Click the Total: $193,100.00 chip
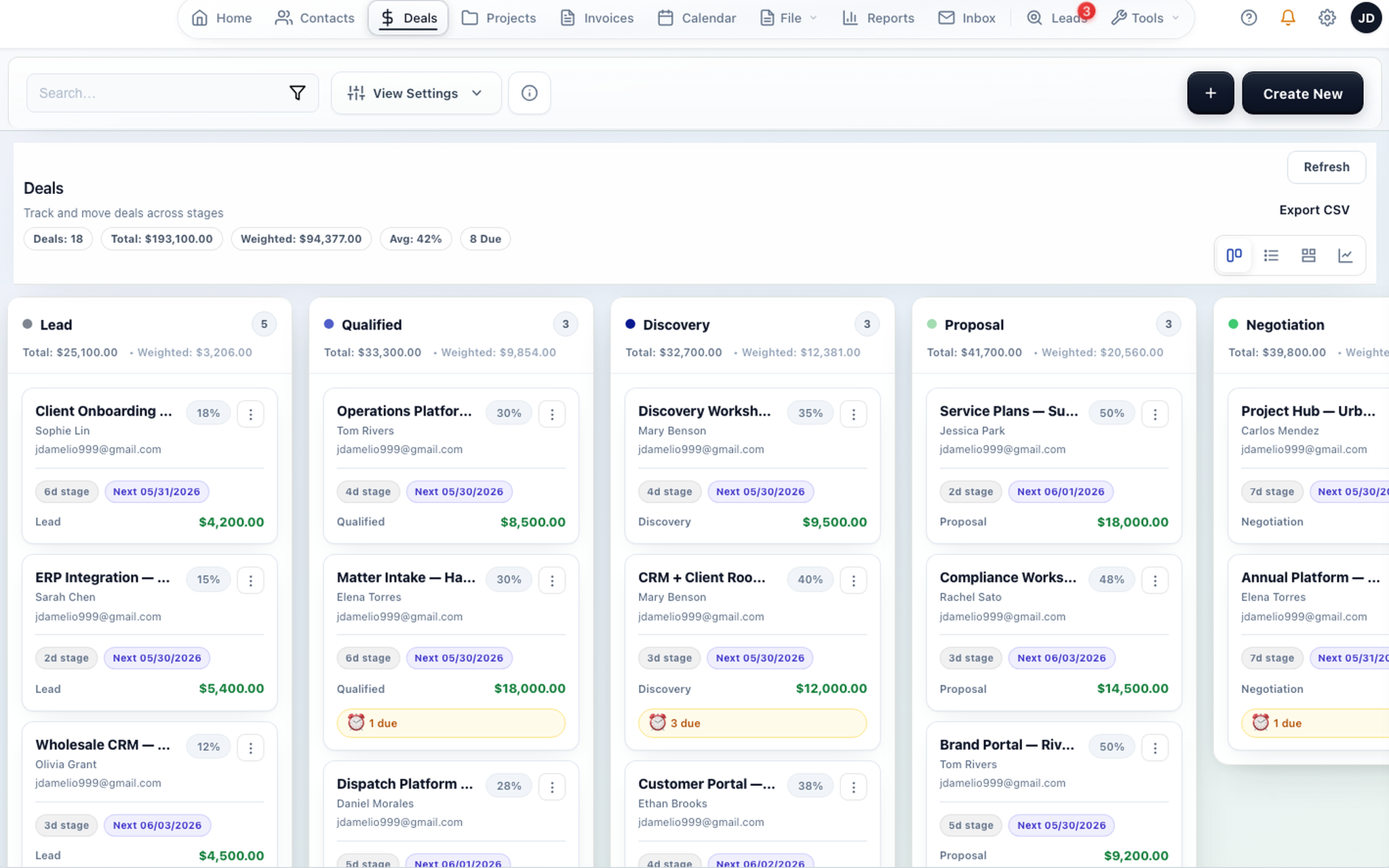The width and height of the screenshot is (1389, 868). pos(161,239)
